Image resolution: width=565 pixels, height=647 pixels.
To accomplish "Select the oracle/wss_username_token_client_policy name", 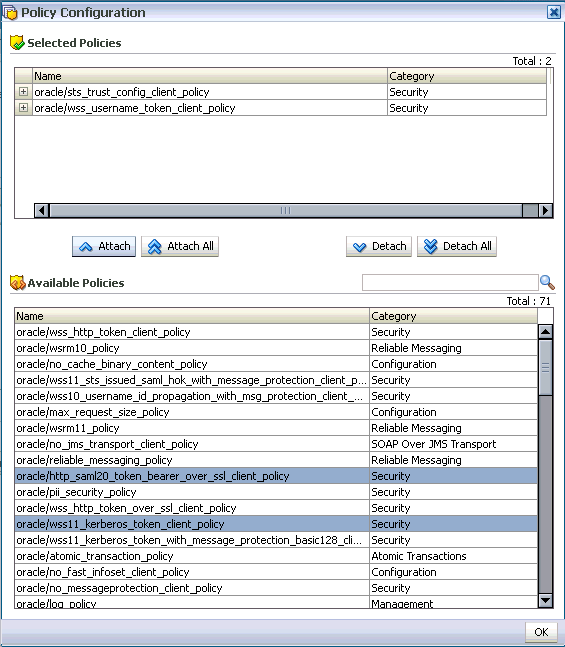I will 135,108.
